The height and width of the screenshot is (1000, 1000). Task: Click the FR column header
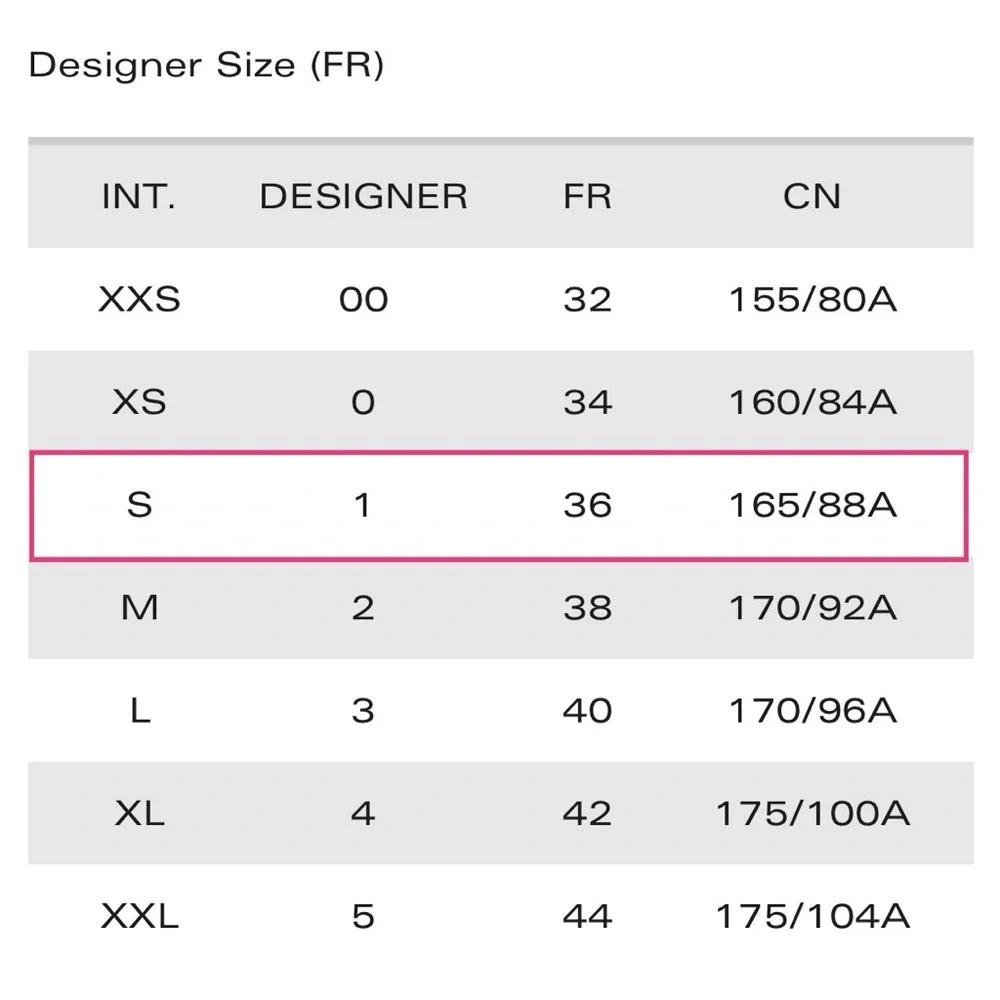point(587,196)
